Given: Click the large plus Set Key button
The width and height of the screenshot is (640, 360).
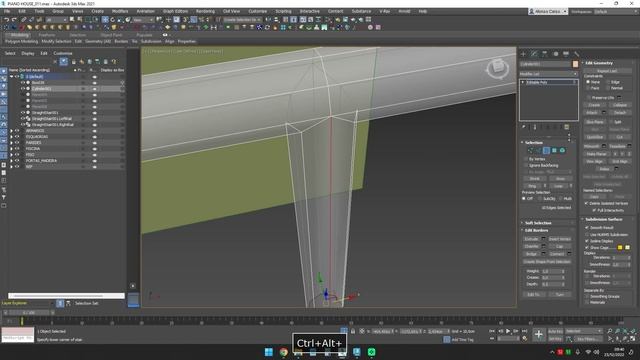Looking at the screenshot, I should [x=538, y=335].
